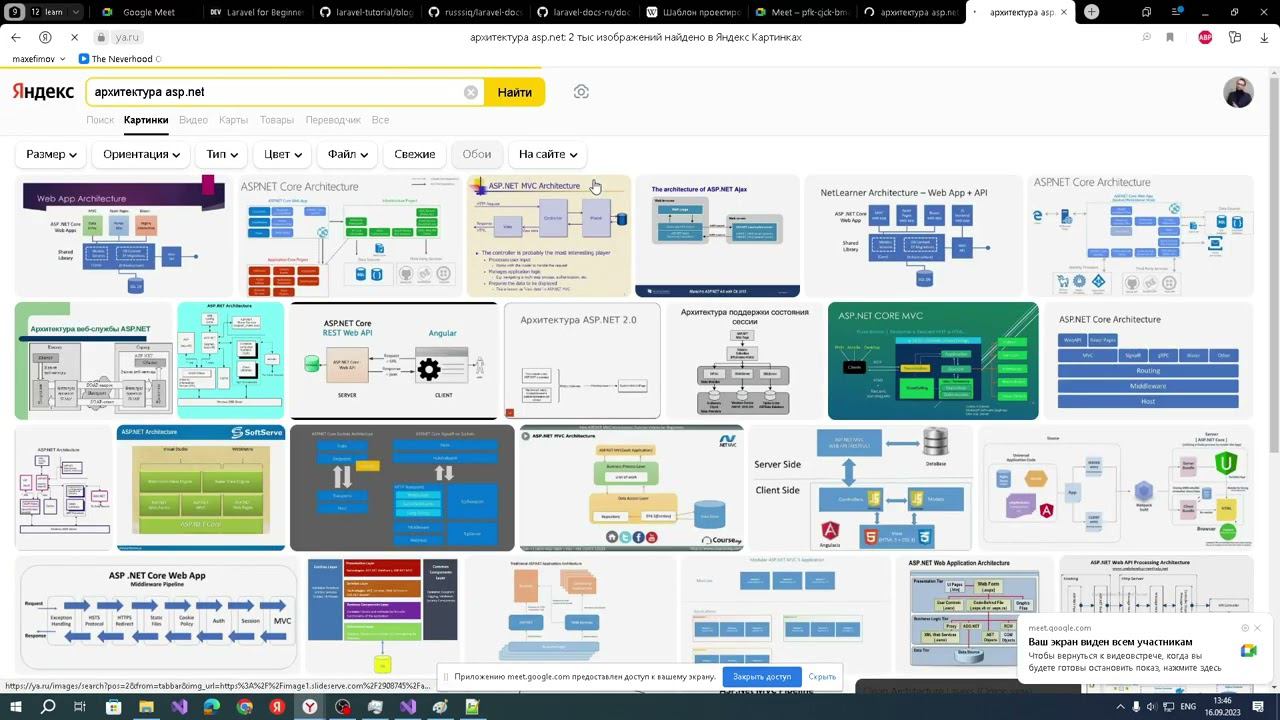Screen dimensions: 1280x720
Task: Open the SoftServe ASP.NET Architecture image
Action: [201, 488]
